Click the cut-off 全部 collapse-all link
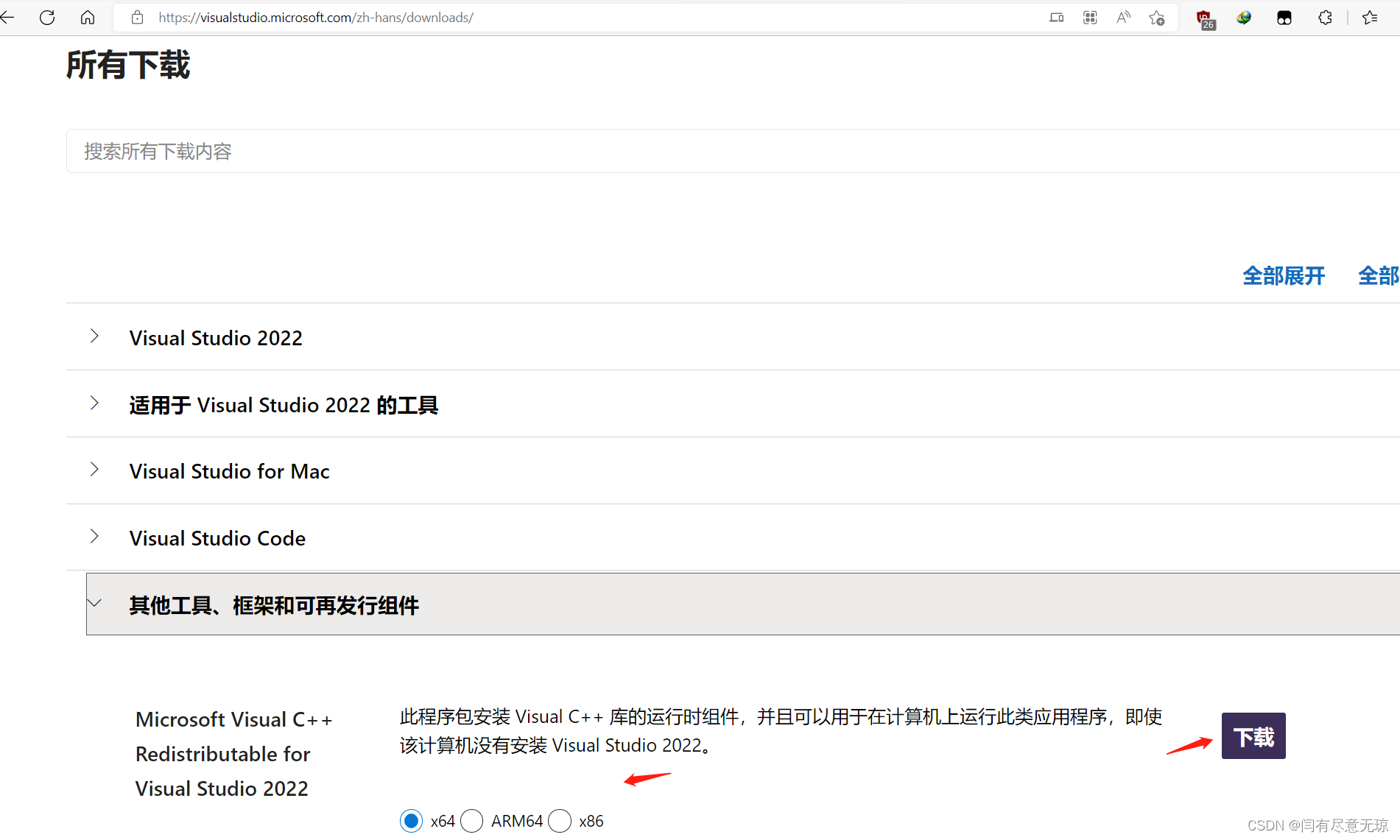Screen dimensions: 1400x840 tap(1379, 276)
